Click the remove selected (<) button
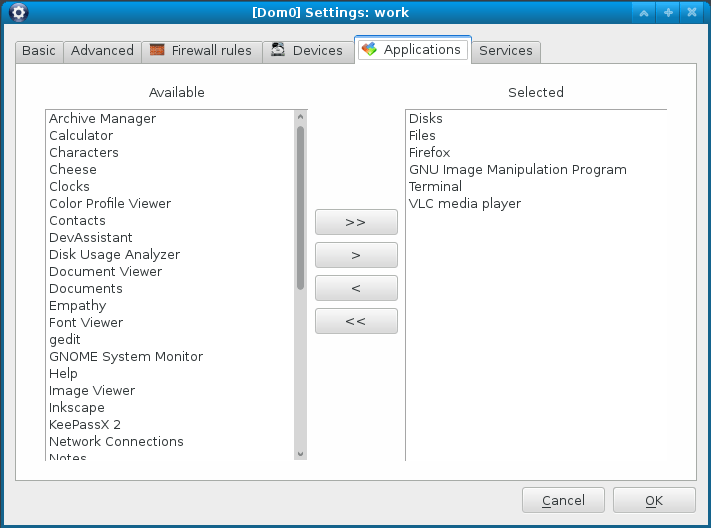This screenshot has width=711, height=528. 356,288
